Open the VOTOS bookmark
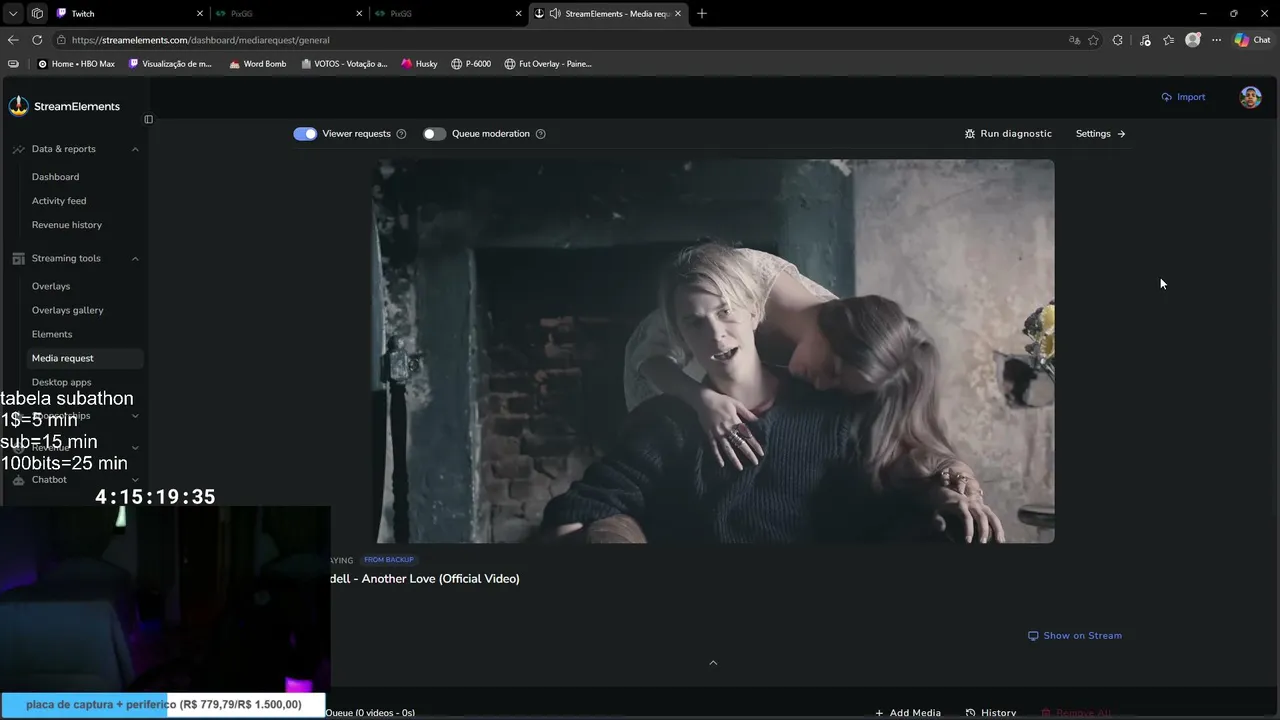This screenshot has height=720, width=1280. 344,64
